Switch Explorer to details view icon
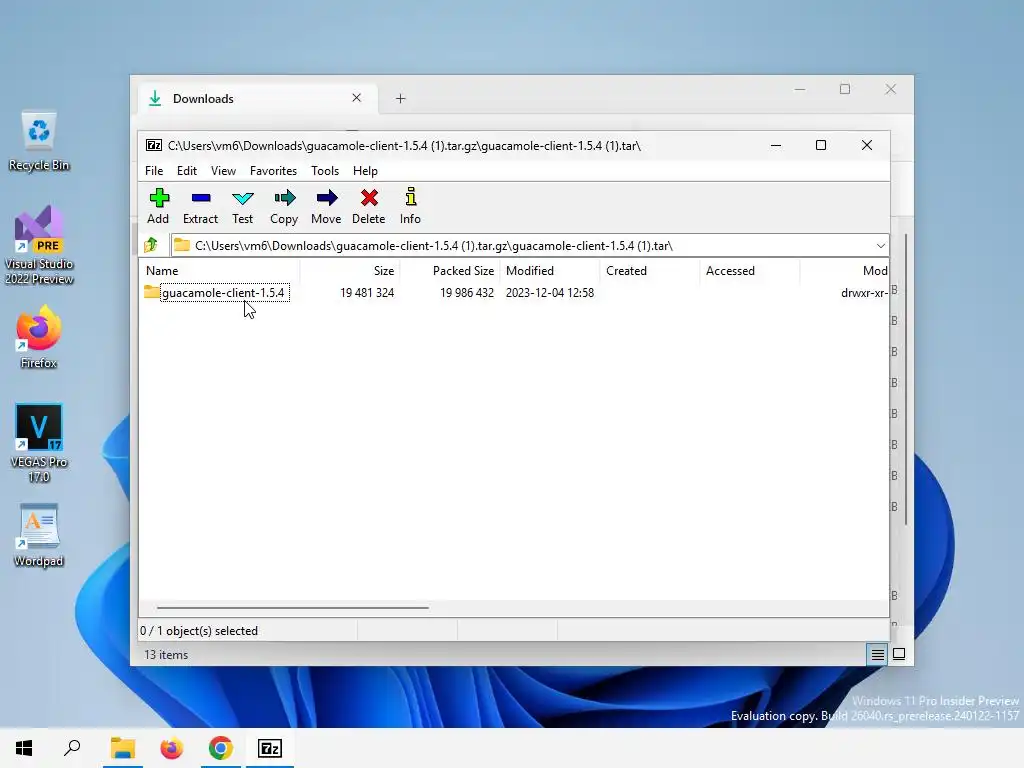This screenshot has height=768, width=1024. tap(878, 654)
